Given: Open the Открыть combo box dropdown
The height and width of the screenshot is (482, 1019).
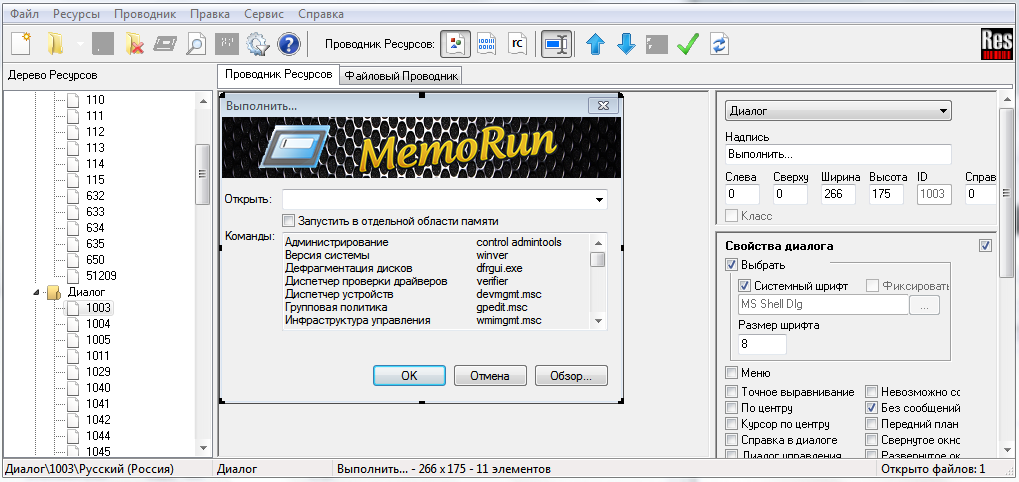Looking at the screenshot, I should [599, 200].
